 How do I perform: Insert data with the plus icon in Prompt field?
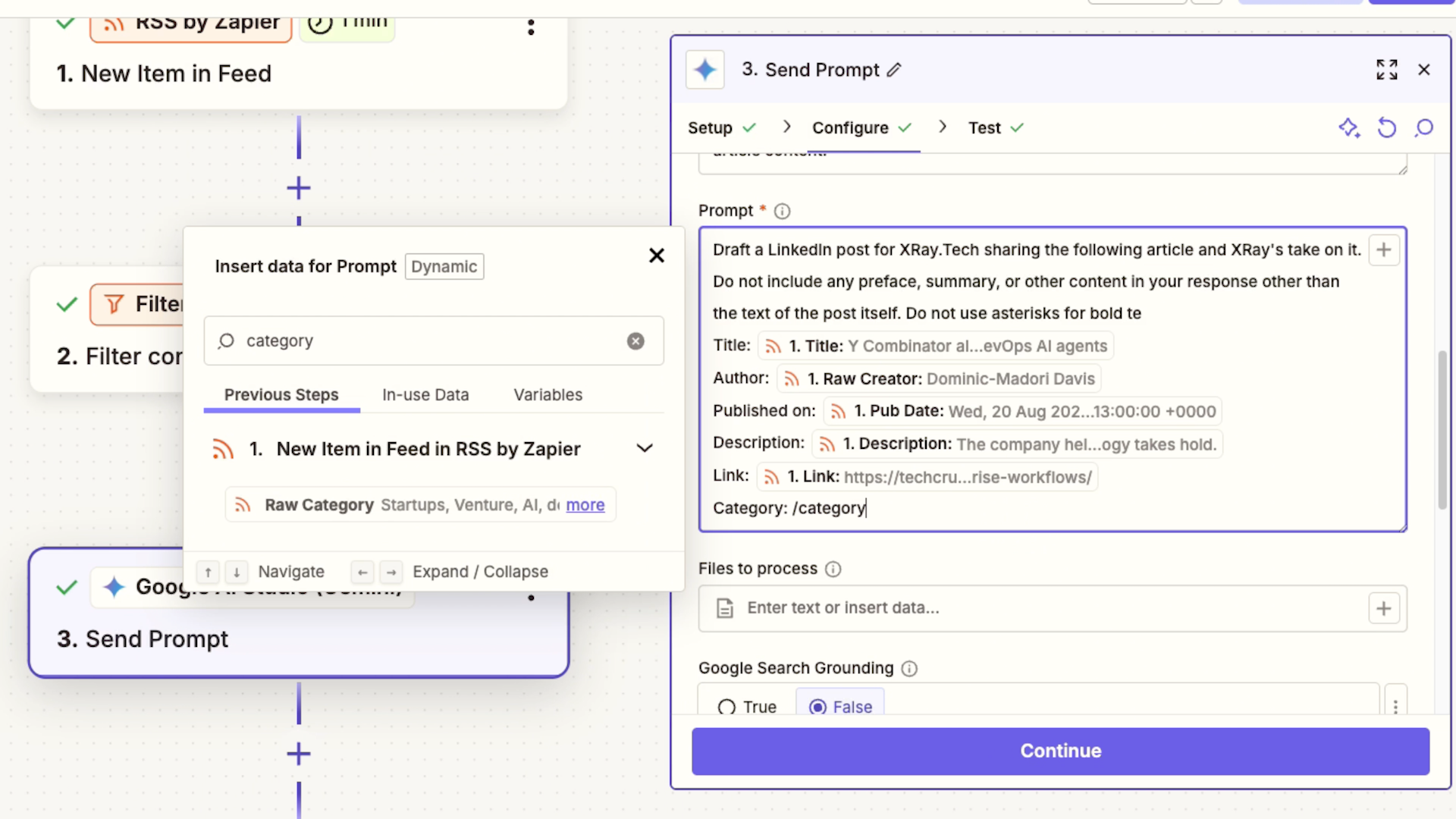1383,249
